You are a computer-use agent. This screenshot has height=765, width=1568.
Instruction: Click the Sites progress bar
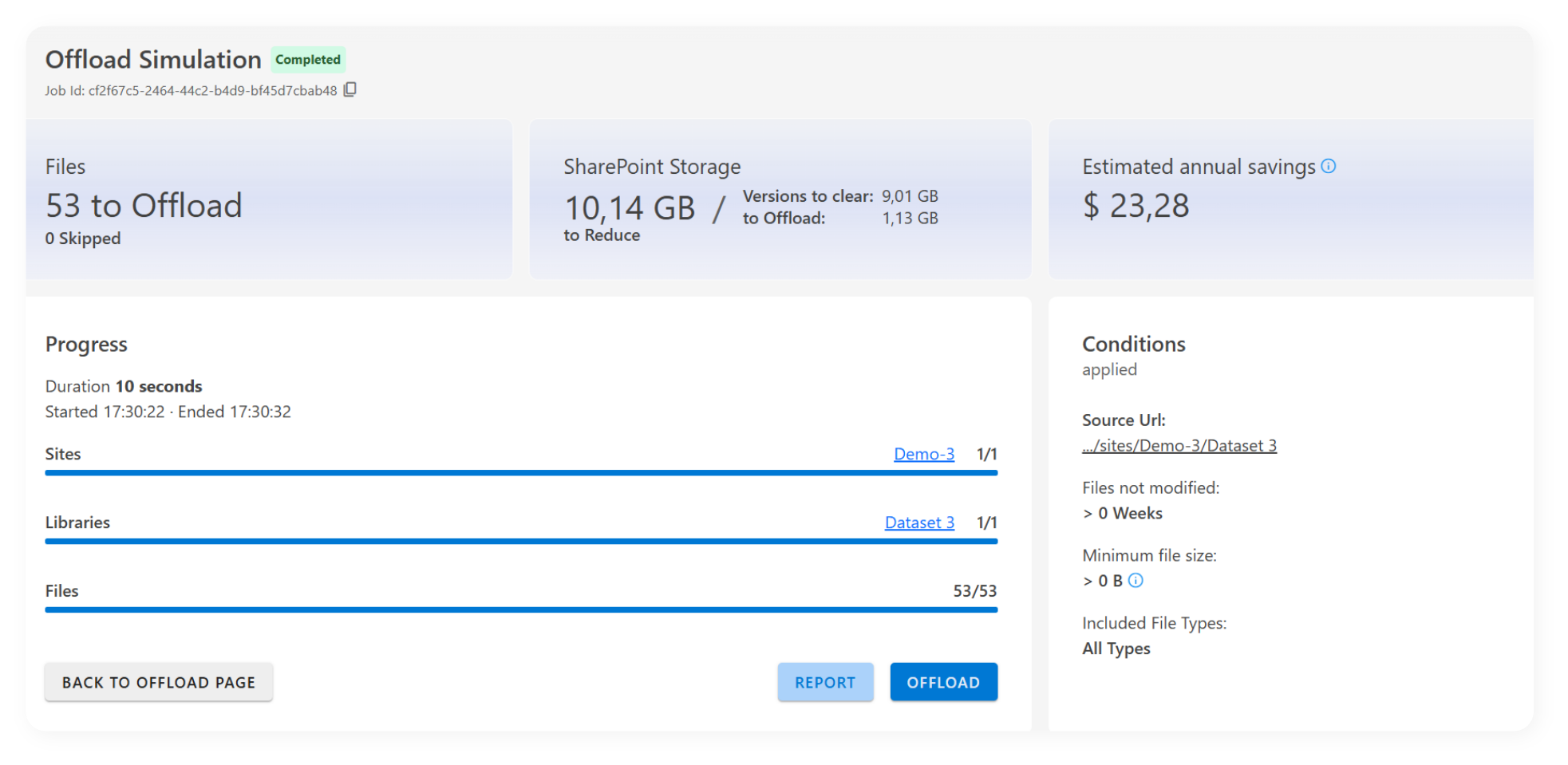click(521, 472)
